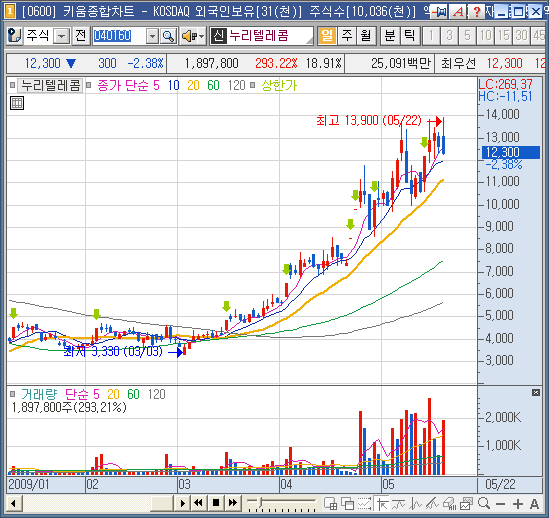Choose the 10 interval button
This screenshot has width=549, height=518.
tap(486, 36)
